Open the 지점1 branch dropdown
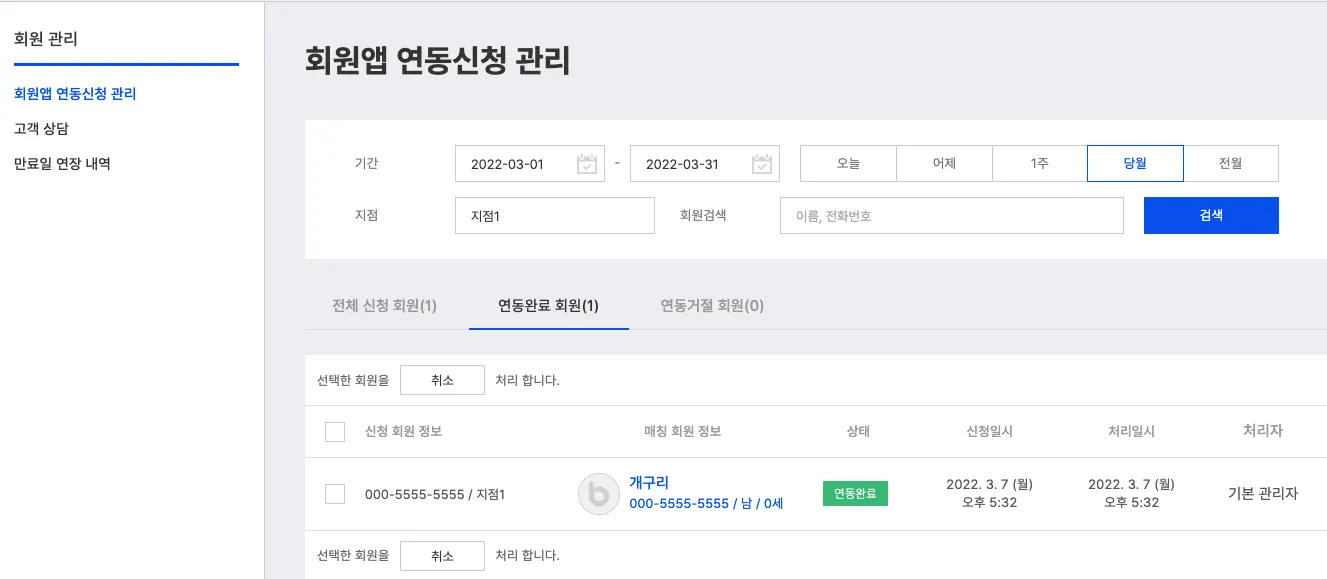Viewport: 1327px width, 579px height. coord(554,215)
